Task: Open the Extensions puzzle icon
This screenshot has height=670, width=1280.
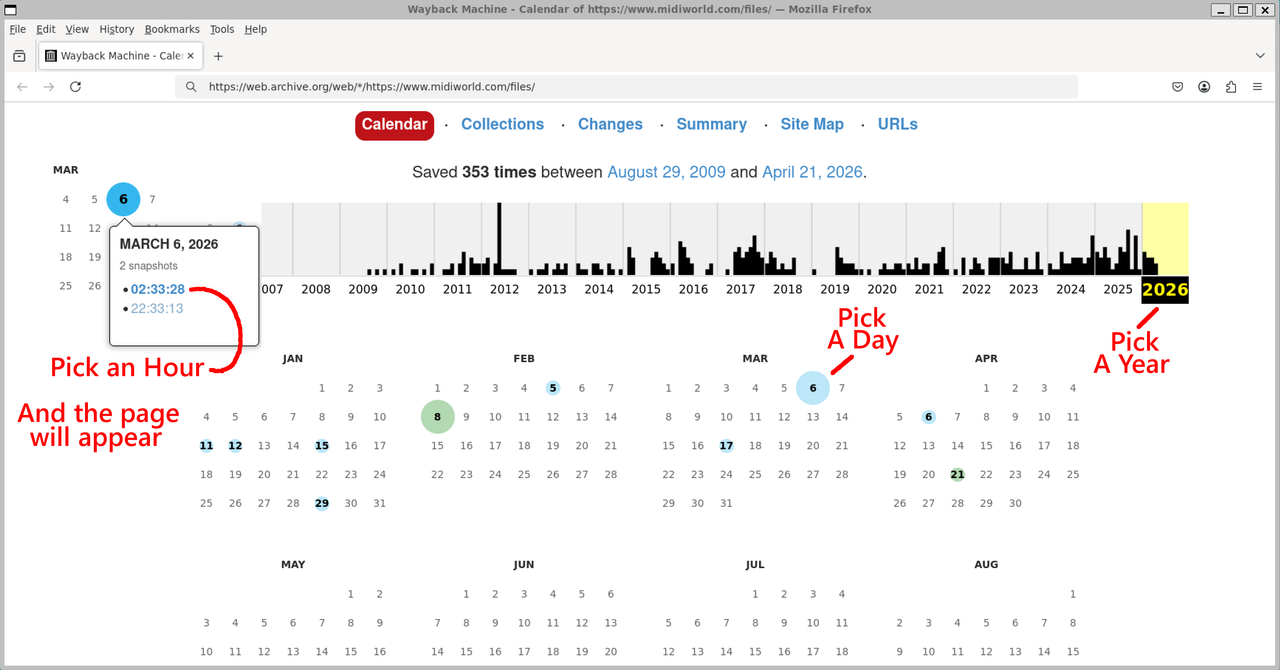Action: pyautogui.click(x=1231, y=87)
